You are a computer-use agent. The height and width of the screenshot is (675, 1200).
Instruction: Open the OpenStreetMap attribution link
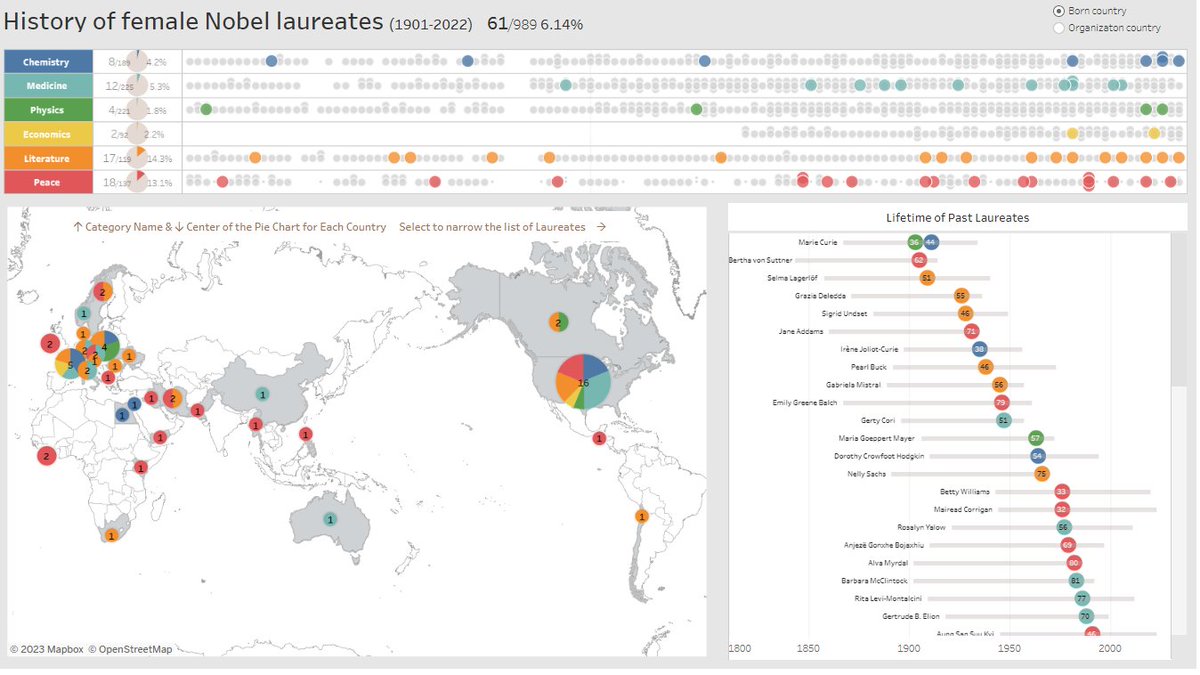tap(130, 649)
